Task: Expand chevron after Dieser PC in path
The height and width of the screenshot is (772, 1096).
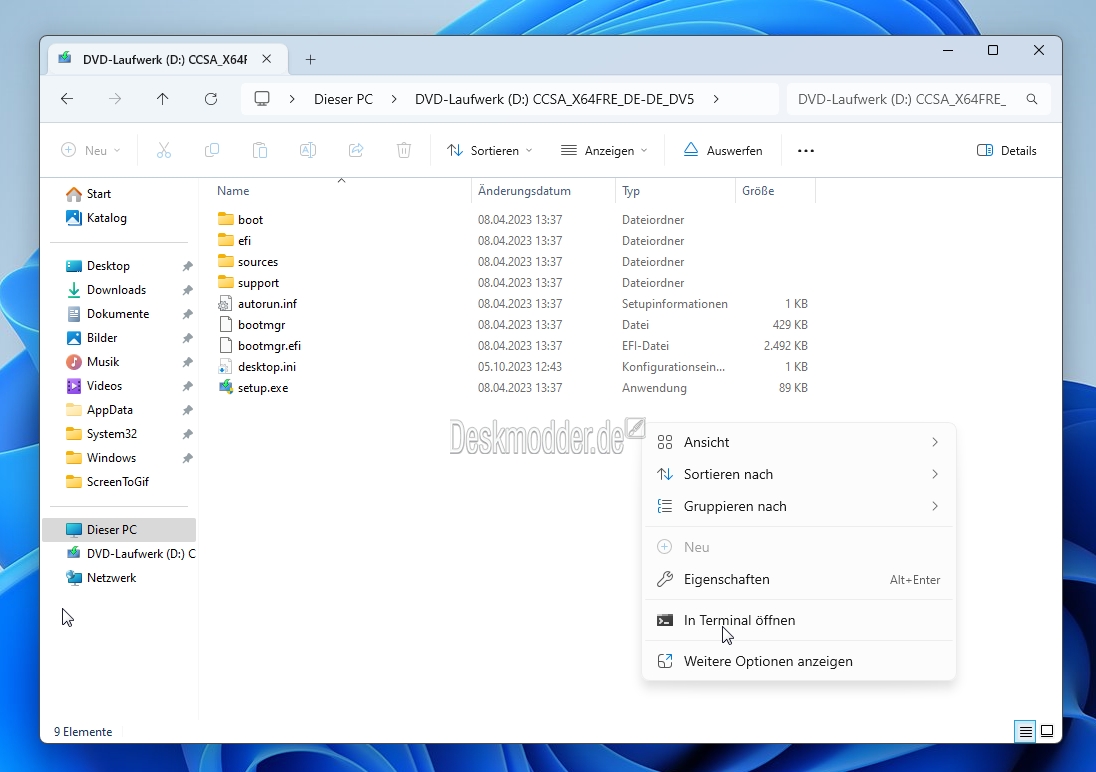Action: pos(394,99)
